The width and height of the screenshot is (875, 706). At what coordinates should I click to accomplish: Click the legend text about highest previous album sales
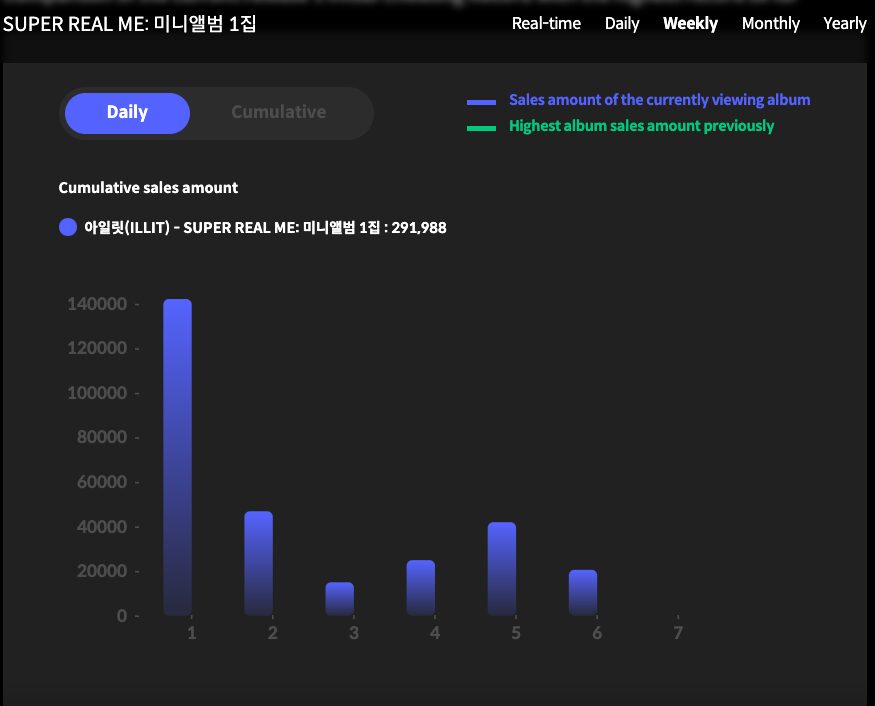(640, 125)
